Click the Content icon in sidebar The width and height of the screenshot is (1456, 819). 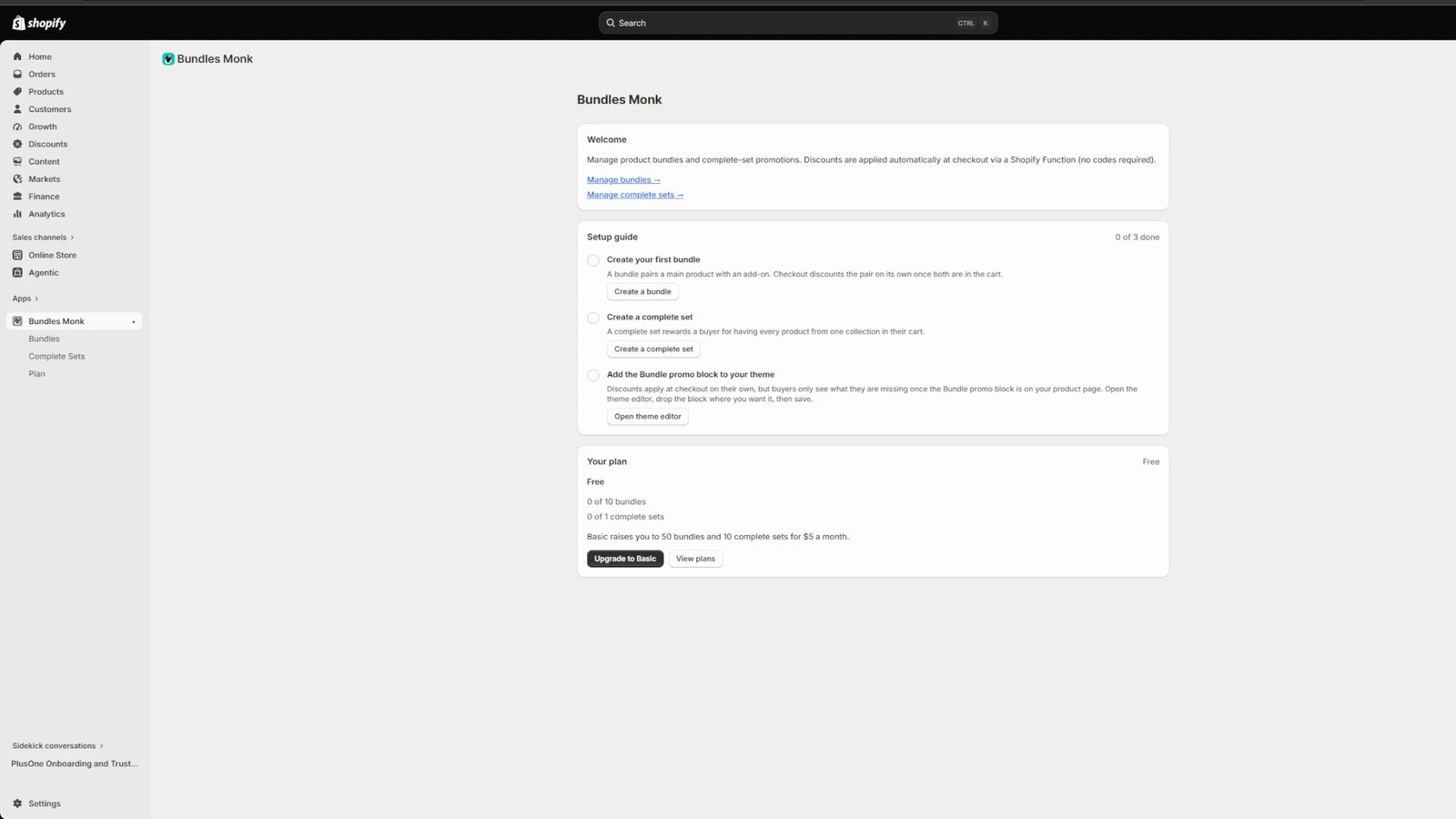click(17, 161)
